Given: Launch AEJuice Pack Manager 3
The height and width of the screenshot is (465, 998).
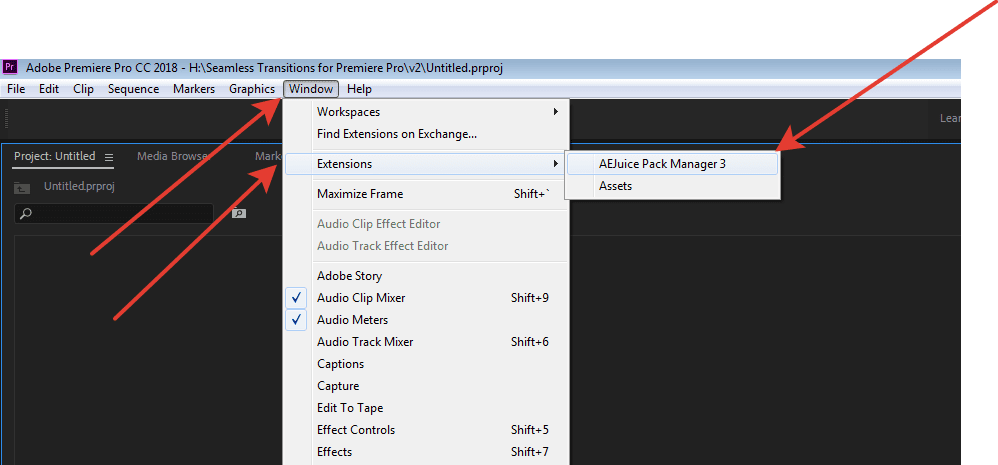Looking at the screenshot, I should click(672, 164).
